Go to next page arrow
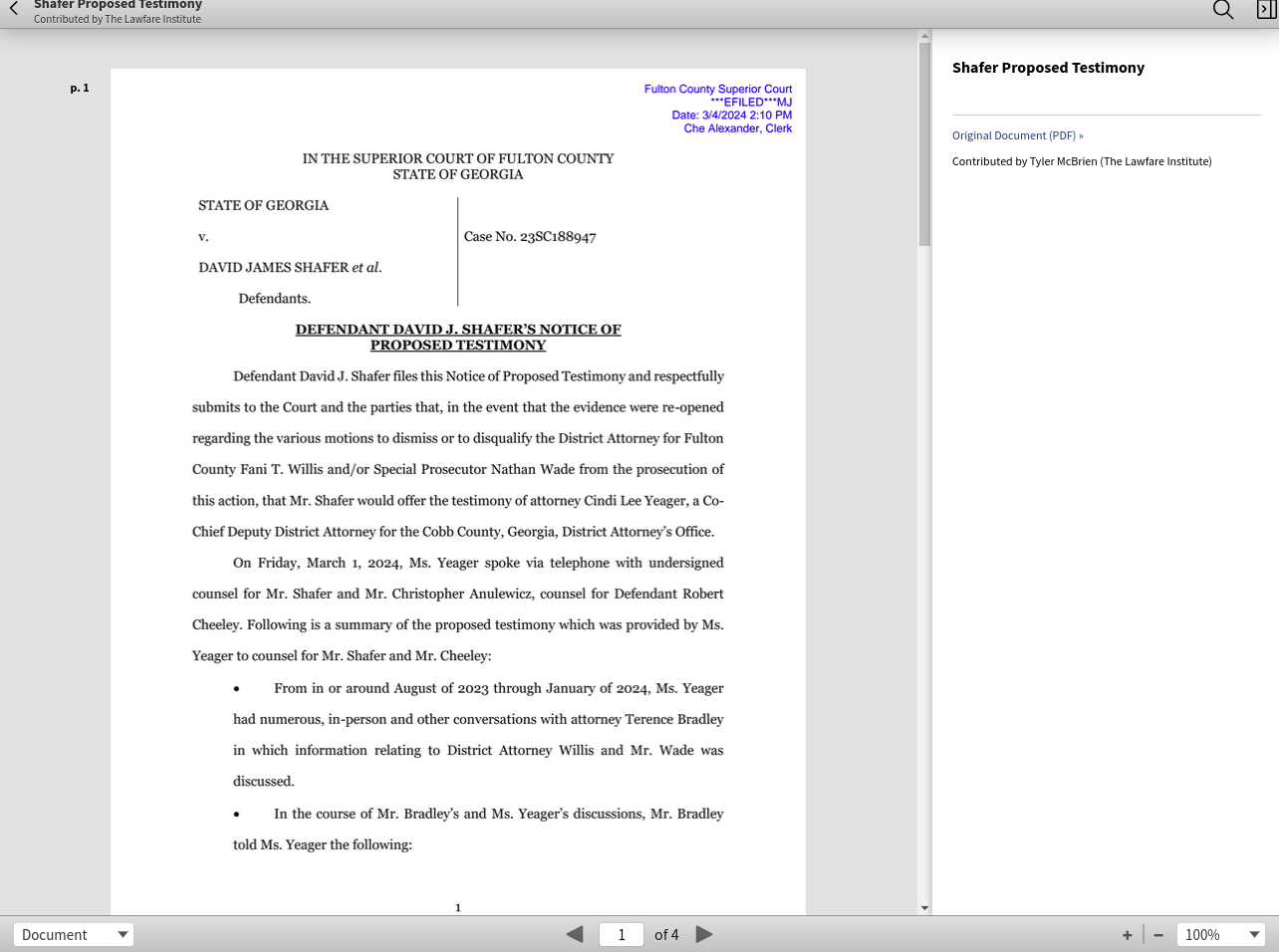1279x952 pixels. tap(704, 934)
